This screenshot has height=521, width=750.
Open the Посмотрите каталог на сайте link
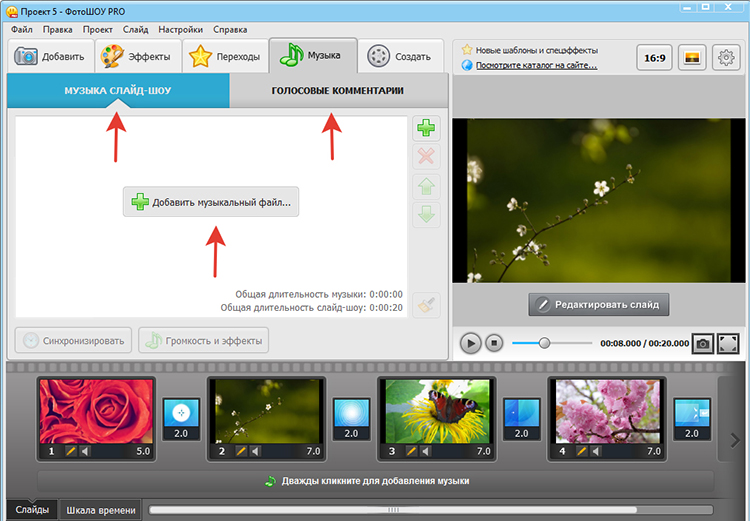tap(536, 66)
